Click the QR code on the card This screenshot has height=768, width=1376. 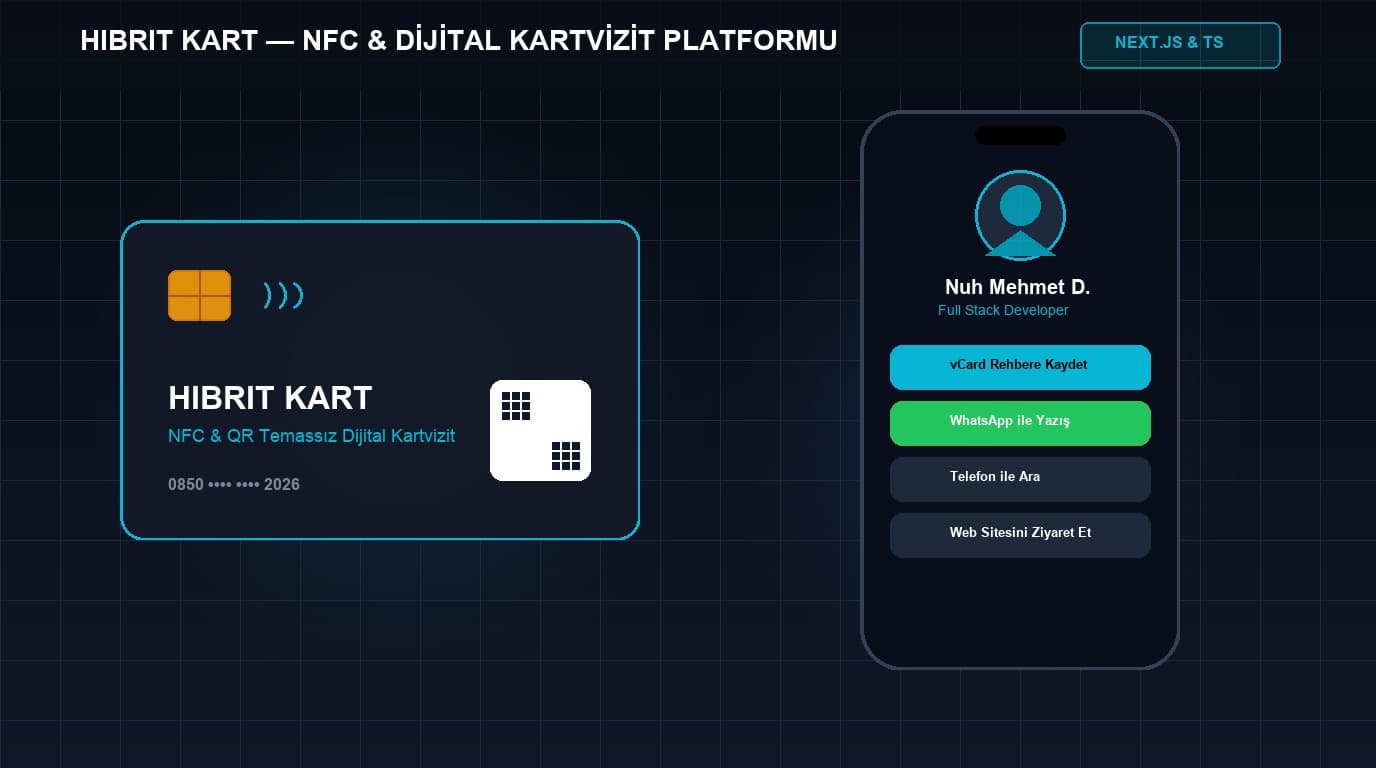(x=540, y=430)
